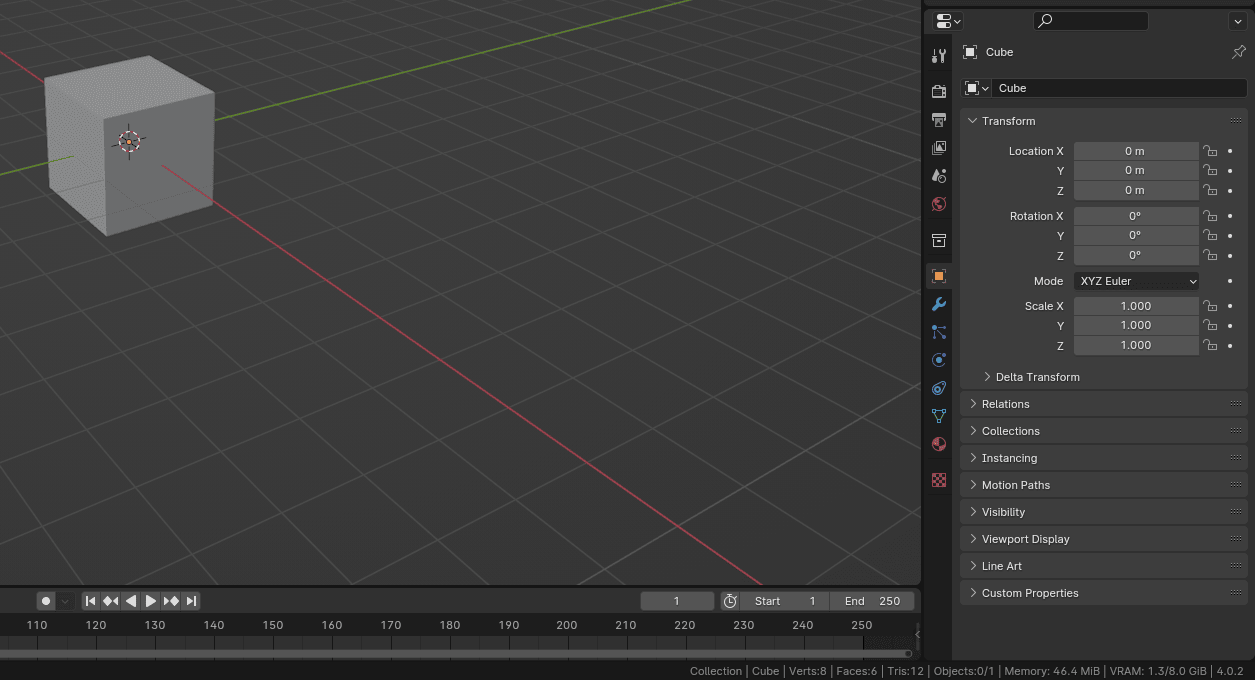Viewport: 1255px width, 680px height.
Task: Toggle pin icon next to Cube header
Action: click(x=1238, y=52)
